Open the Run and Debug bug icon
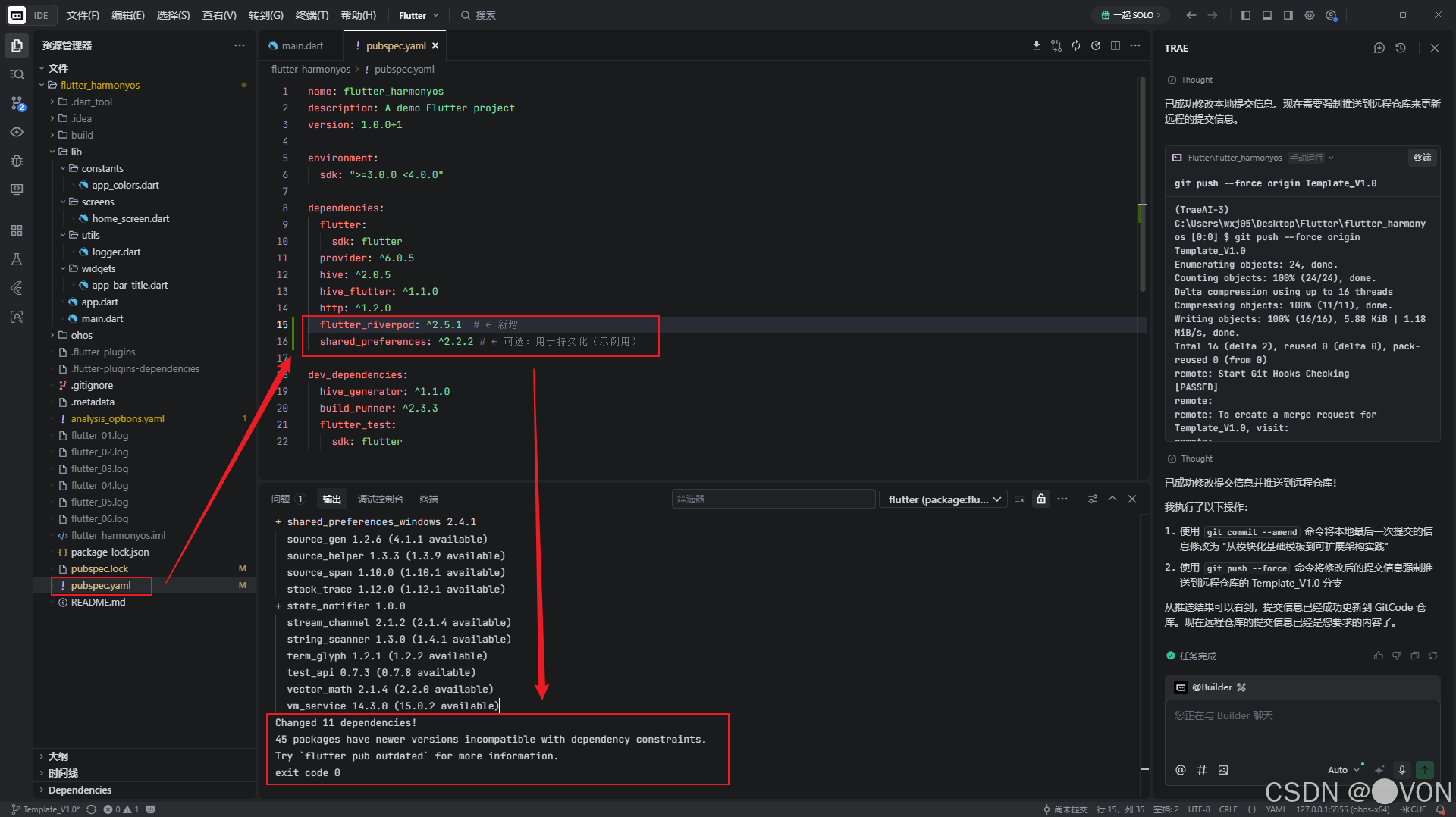This screenshot has width=1456, height=817. coord(17,161)
